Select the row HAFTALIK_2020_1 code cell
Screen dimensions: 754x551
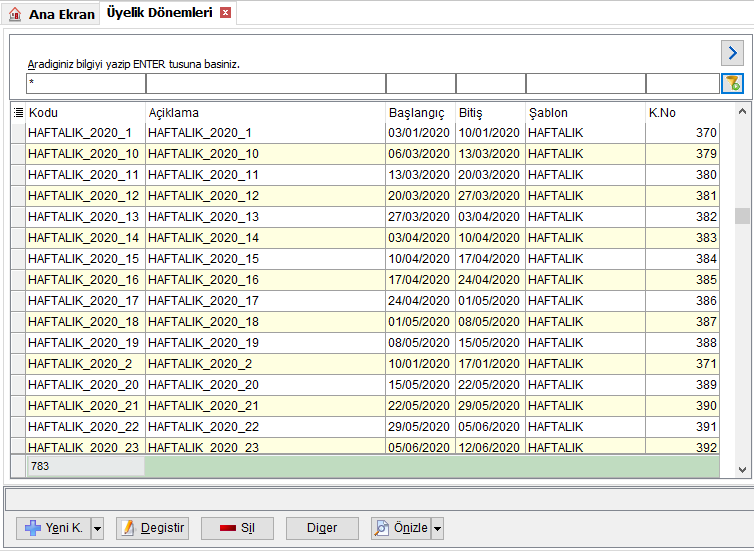86,133
